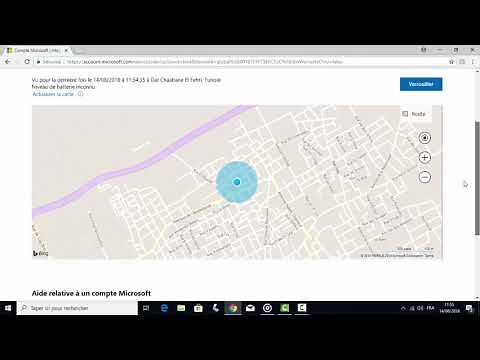Bookmark the page with star icon
This screenshot has height=360, width=480.
[452, 62]
